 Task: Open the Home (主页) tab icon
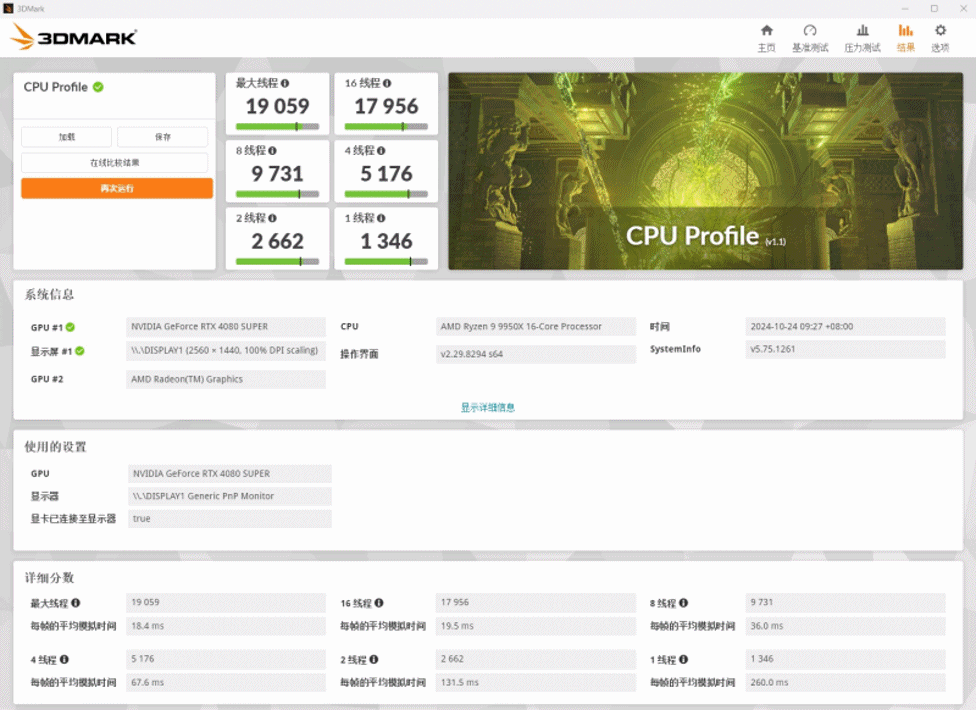(x=766, y=30)
